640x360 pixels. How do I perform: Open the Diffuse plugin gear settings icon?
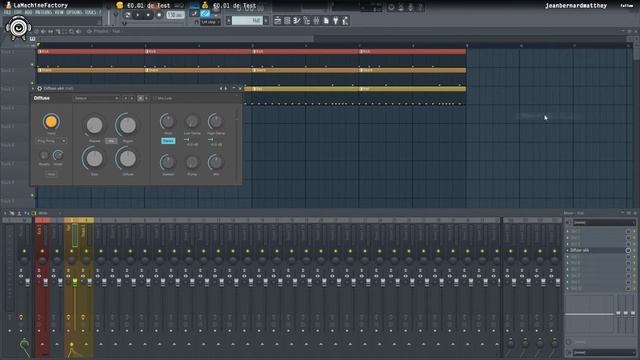[40, 89]
